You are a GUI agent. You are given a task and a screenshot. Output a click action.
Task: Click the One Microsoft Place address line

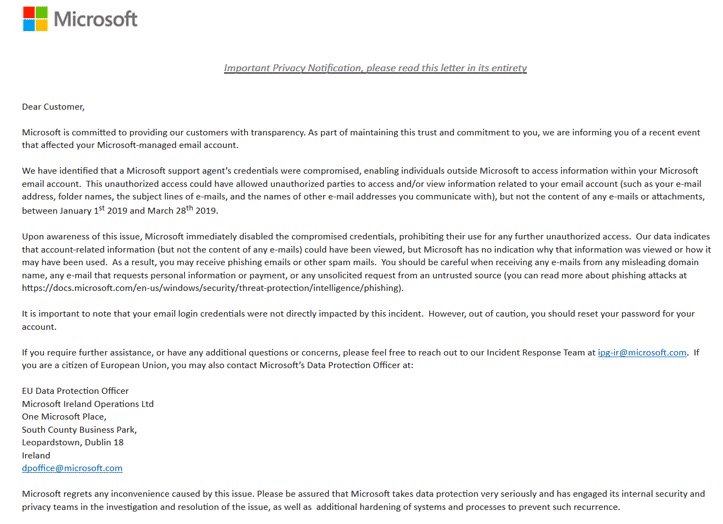(x=64, y=417)
